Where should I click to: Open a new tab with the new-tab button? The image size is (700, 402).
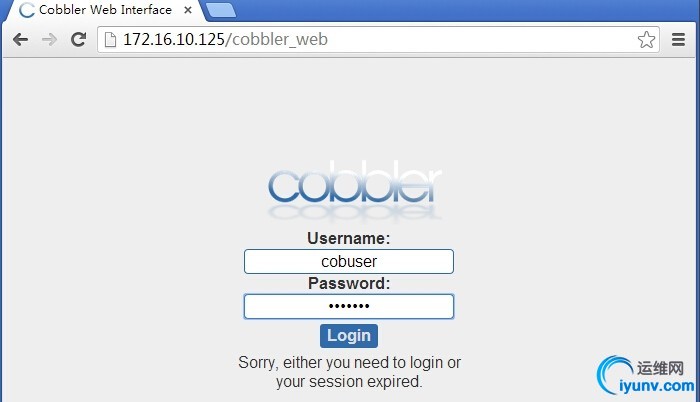click(221, 10)
